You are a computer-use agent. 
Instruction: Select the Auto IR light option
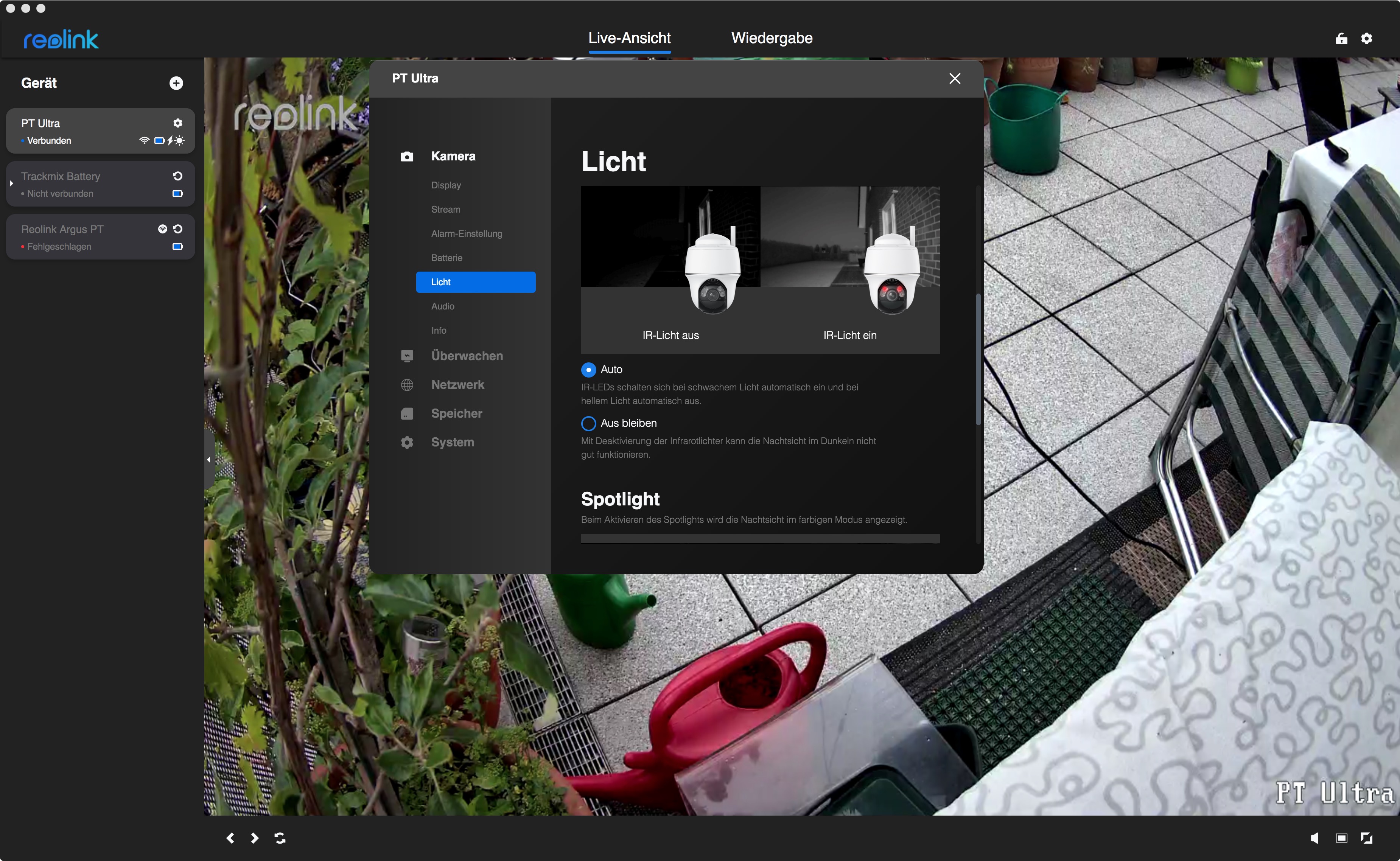[588, 370]
